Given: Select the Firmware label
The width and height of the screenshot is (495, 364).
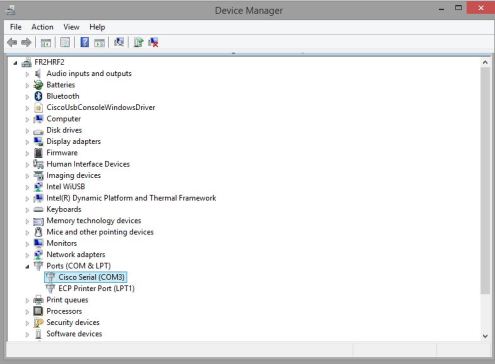Looking at the screenshot, I should tap(62, 153).
